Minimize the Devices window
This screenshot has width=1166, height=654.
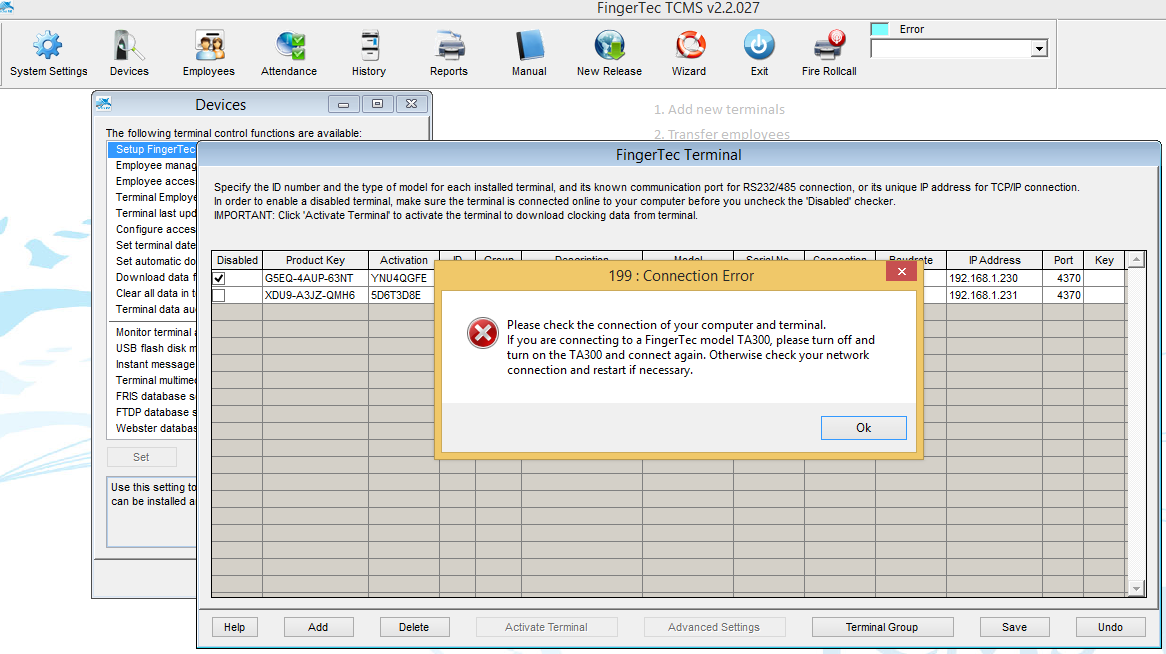coord(344,104)
